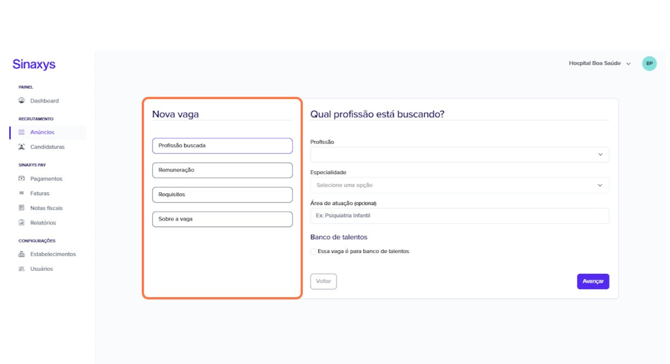Open Relatórios page
This screenshot has height=364, width=670.
43,223
